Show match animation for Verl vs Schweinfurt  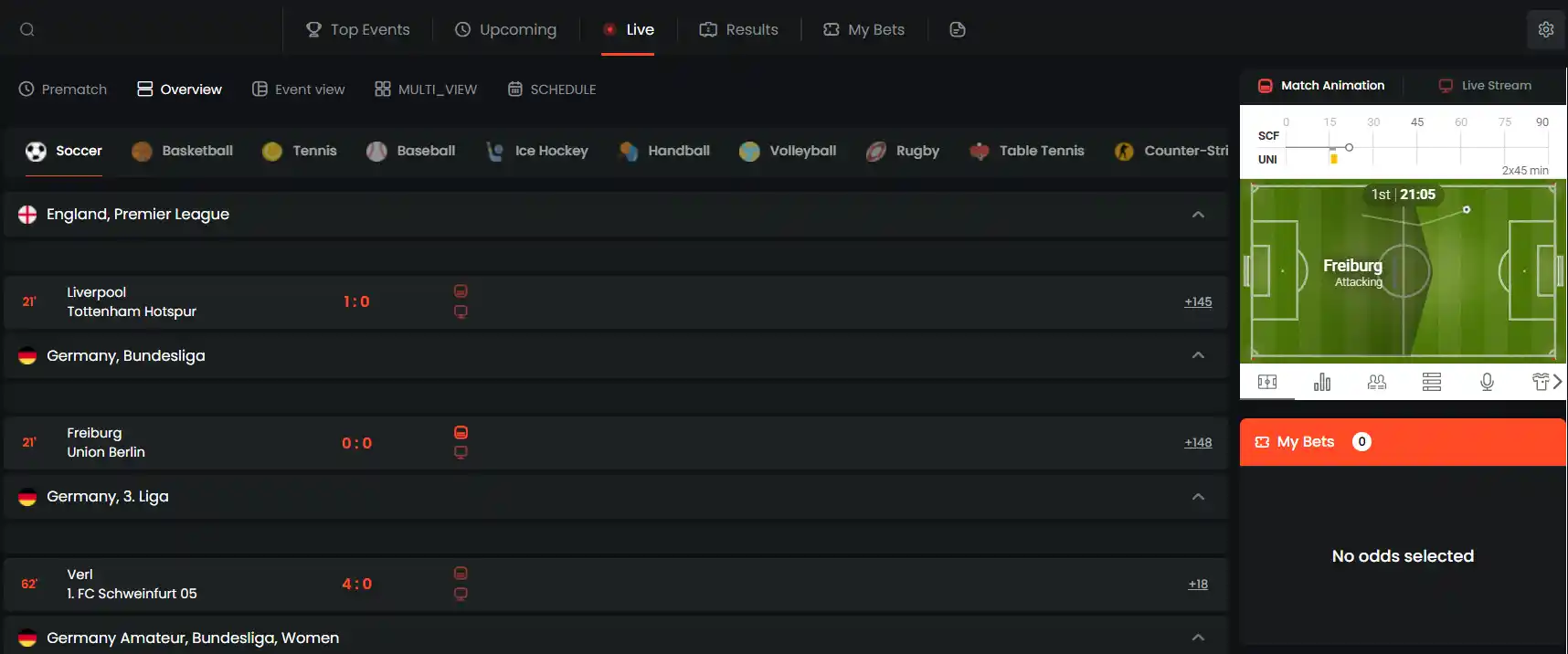coord(461,574)
